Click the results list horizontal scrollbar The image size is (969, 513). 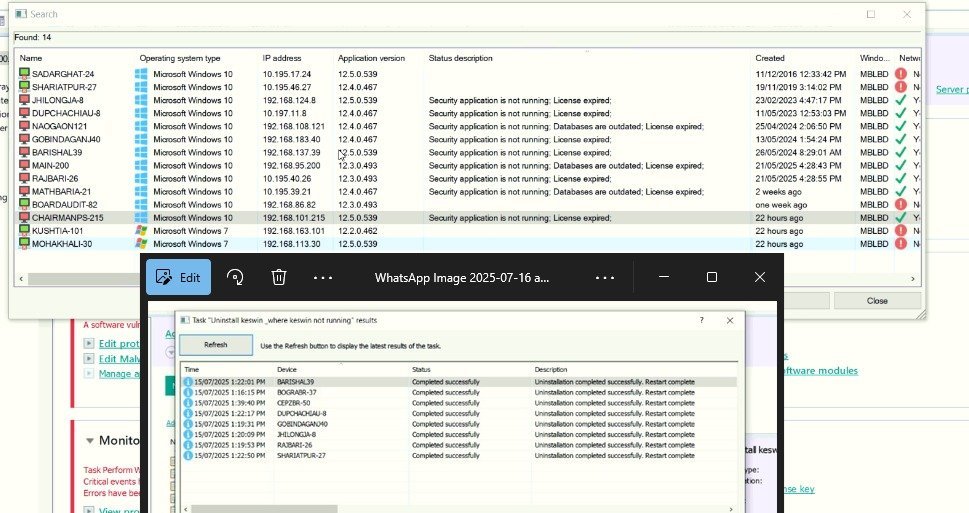[264, 509]
